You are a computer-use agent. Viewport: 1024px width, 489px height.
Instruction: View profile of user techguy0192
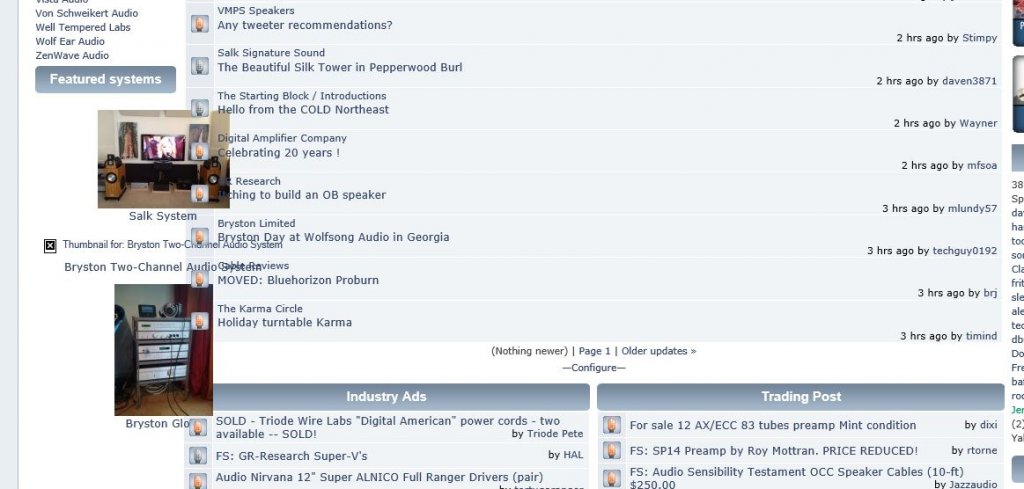coord(965,251)
